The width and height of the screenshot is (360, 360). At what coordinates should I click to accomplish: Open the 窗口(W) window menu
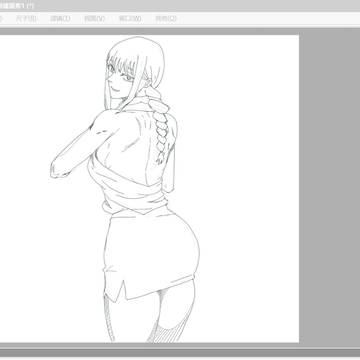[x=130, y=19]
